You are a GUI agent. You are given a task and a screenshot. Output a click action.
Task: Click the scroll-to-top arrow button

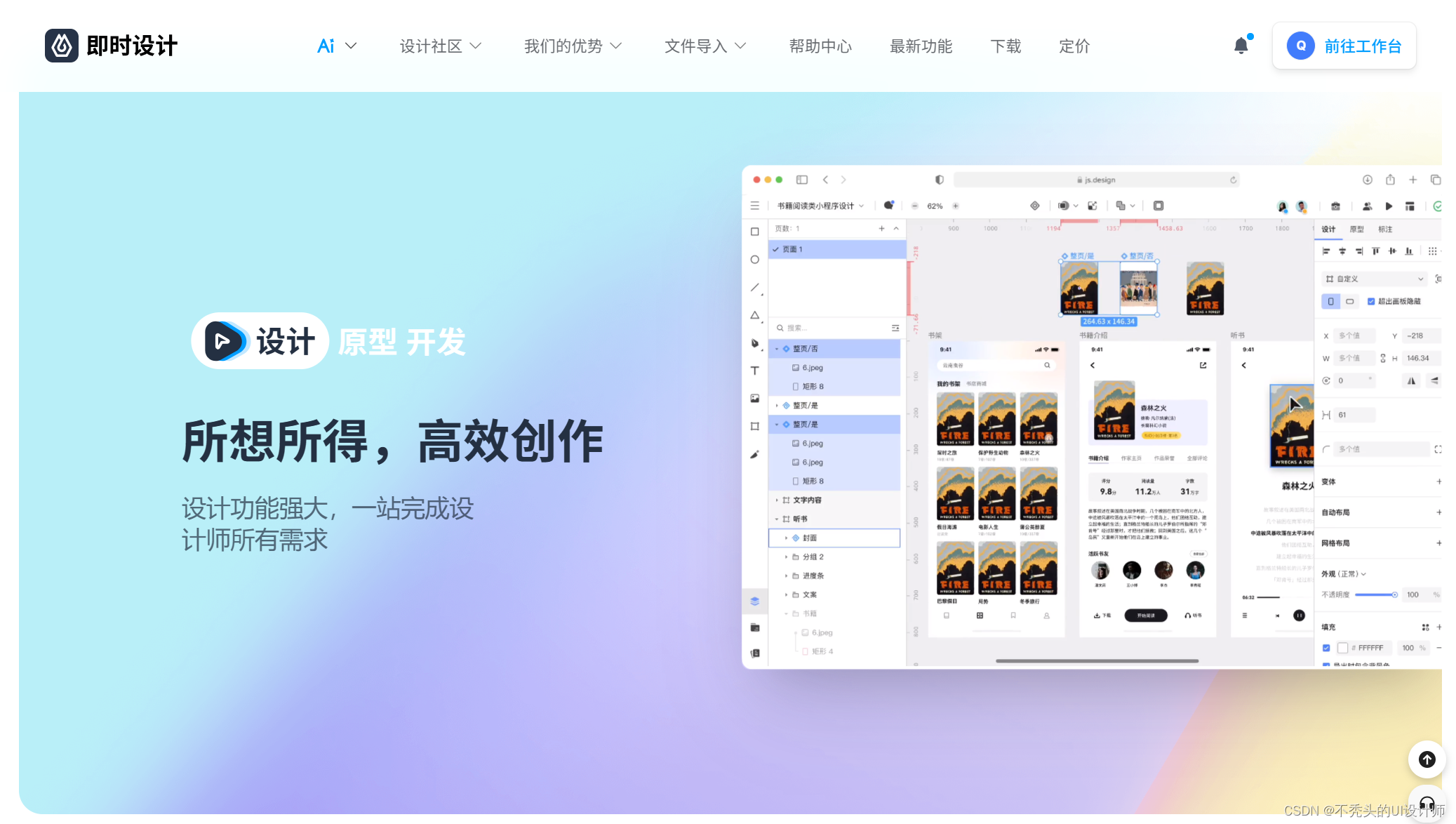point(1427,759)
